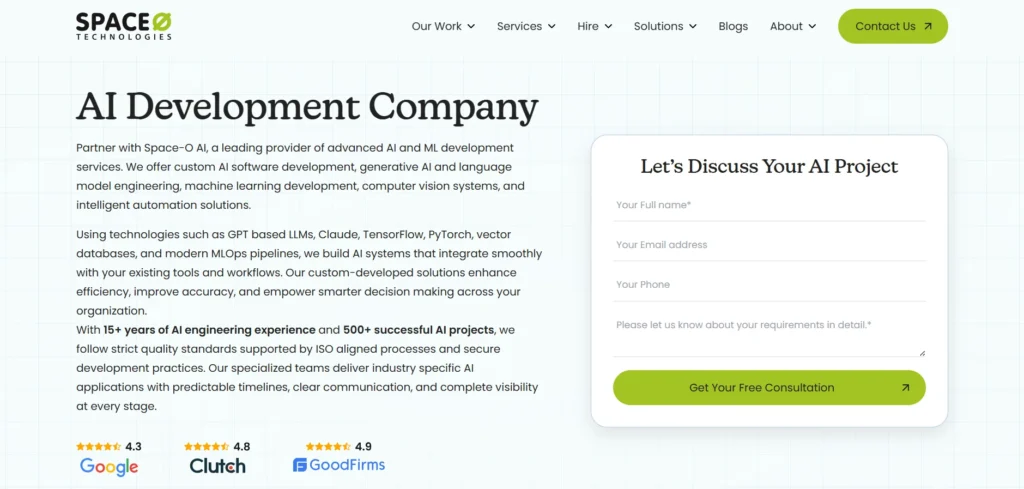The height and width of the screenshot is (489, 1024).
Task: Click the Clutch 4.8 star rating
Action: click(206, 447)
